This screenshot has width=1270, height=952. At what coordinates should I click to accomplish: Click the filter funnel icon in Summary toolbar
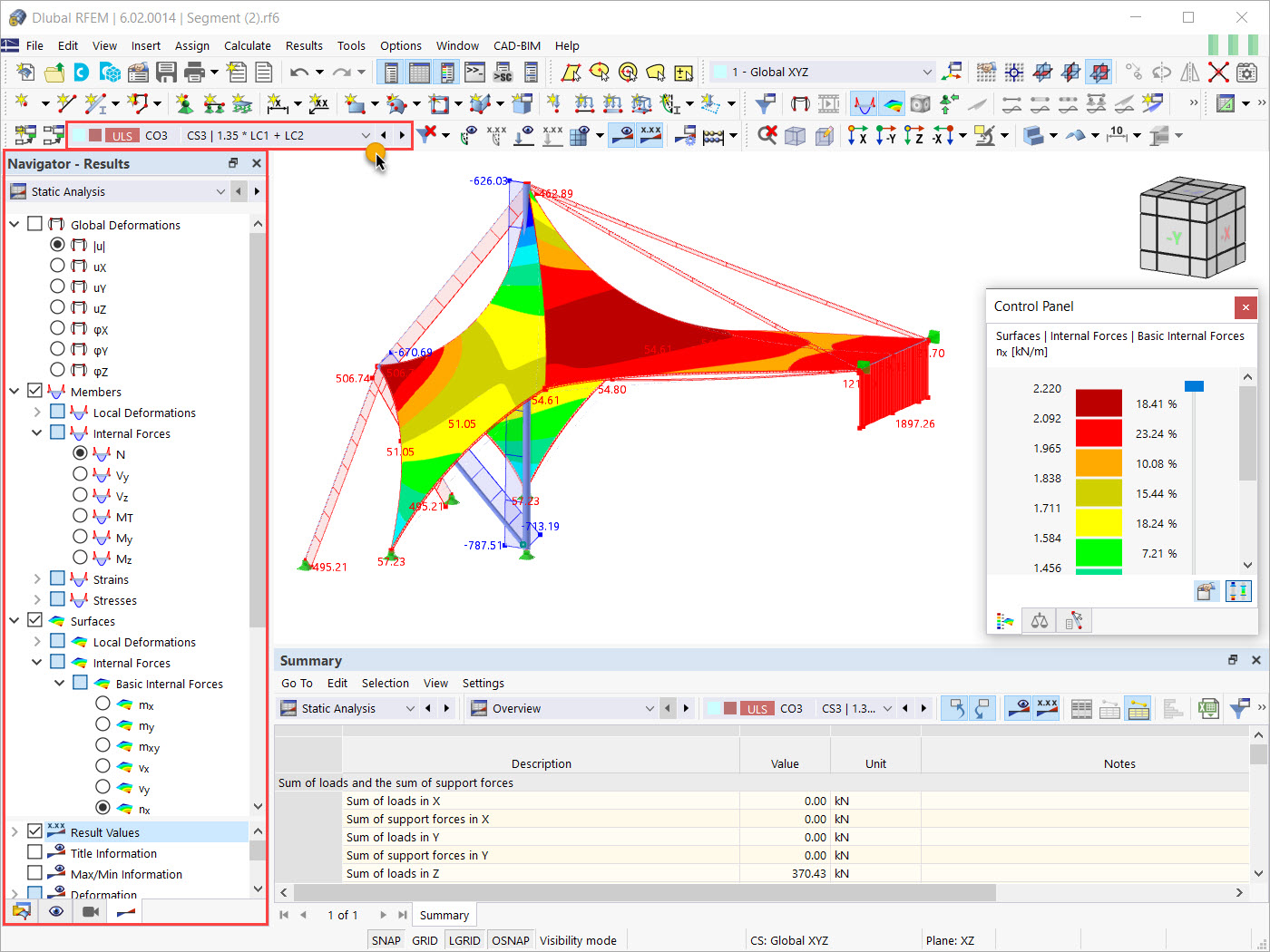click(x=1238, y=709)
